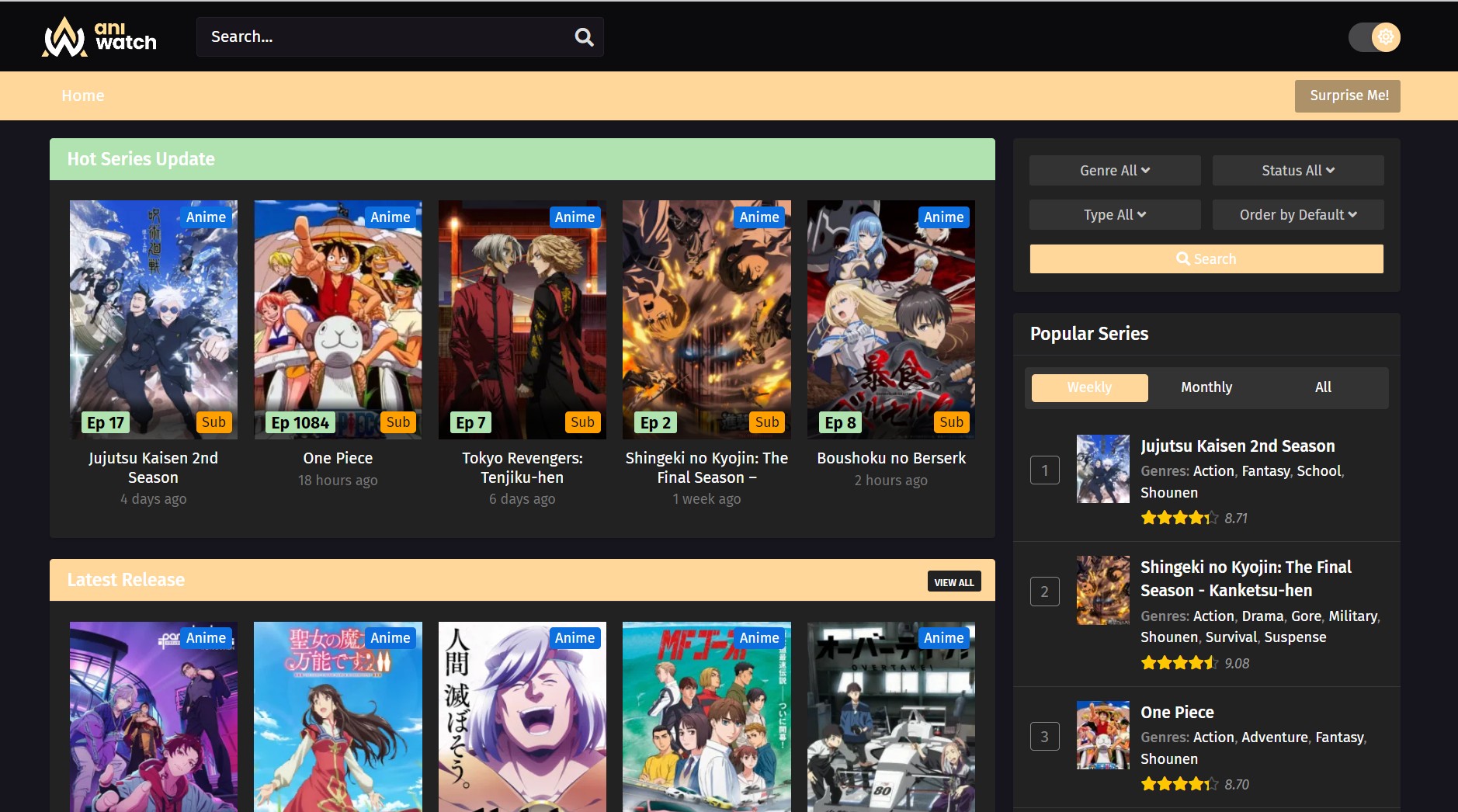Click the Sub badge on Shingeki no Kyojin poster
The height and width of the screenshot is (812, 1458).
(x=767, y=422)
